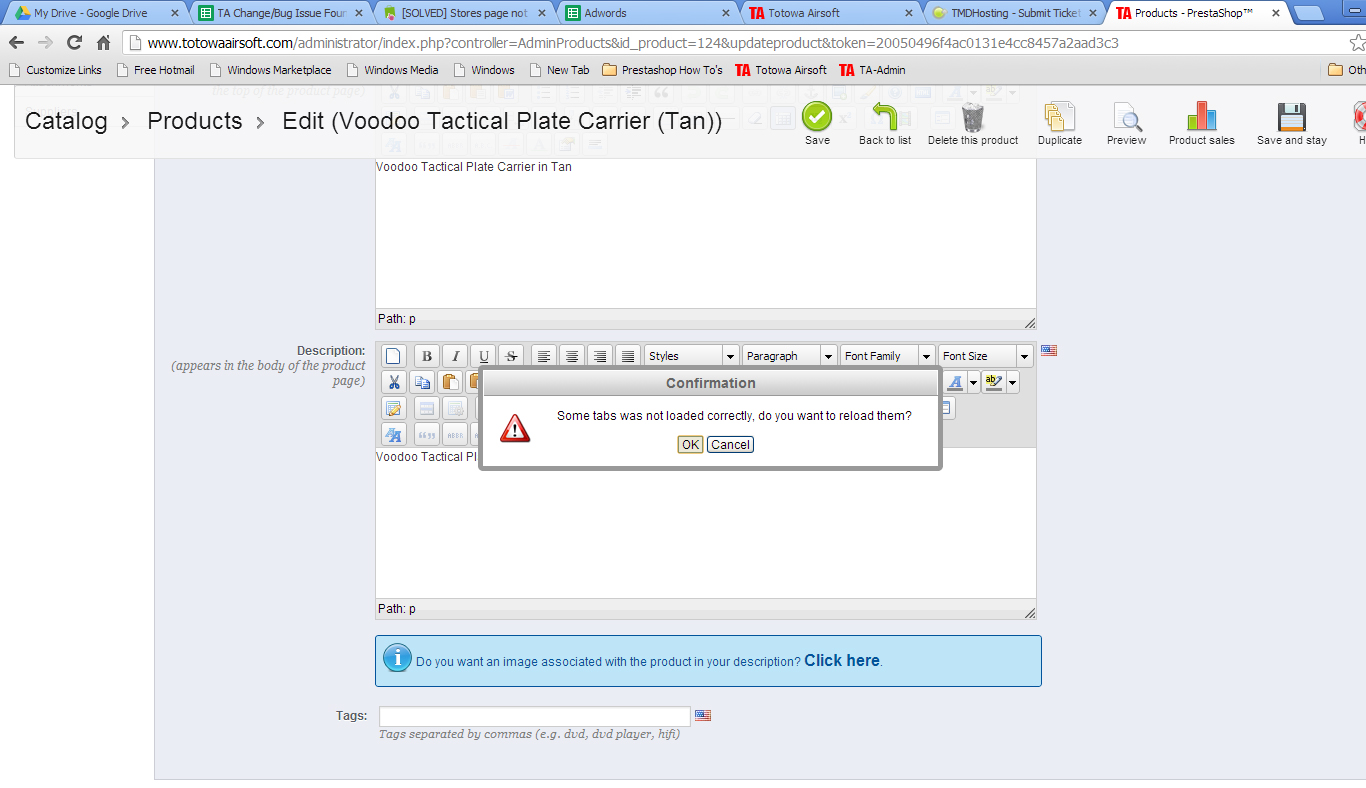Click the US flag beside the Description editor
This screenshot has width=1366, height=788.
click(x=1049, y=351)
